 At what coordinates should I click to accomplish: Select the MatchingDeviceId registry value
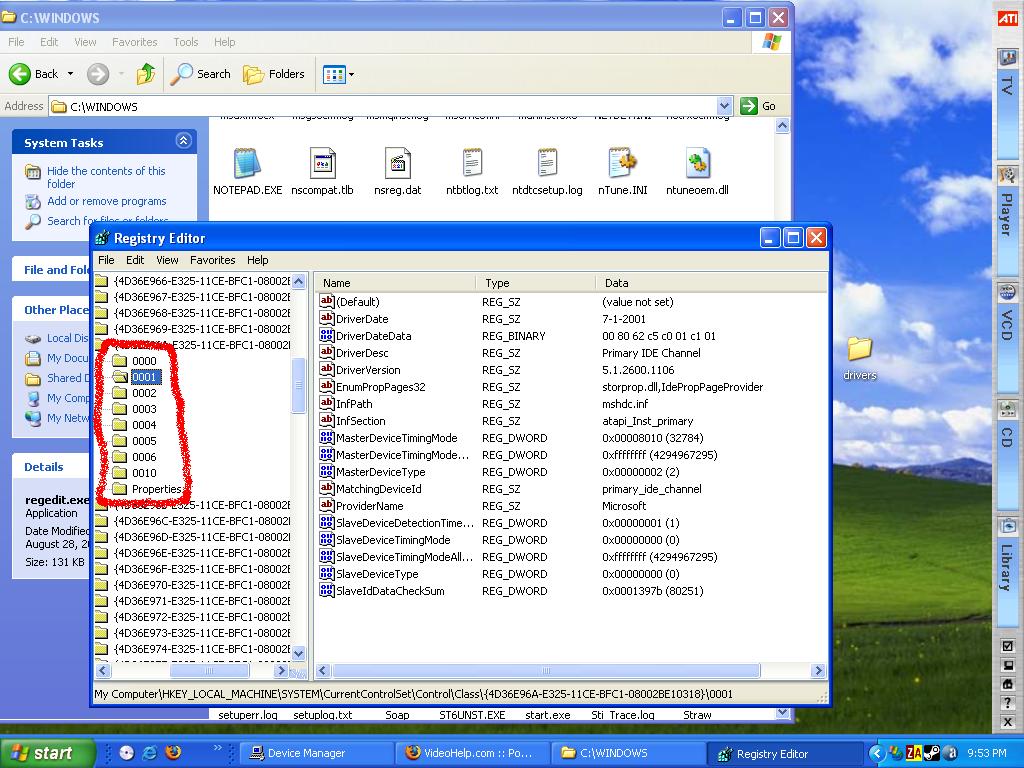[378, 489]
